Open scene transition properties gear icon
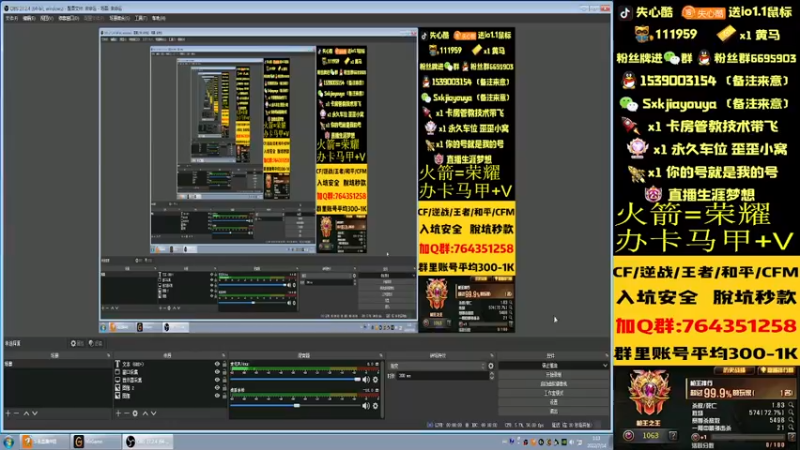The height and width of the screenshot is (450, 800). pos(491,366)
